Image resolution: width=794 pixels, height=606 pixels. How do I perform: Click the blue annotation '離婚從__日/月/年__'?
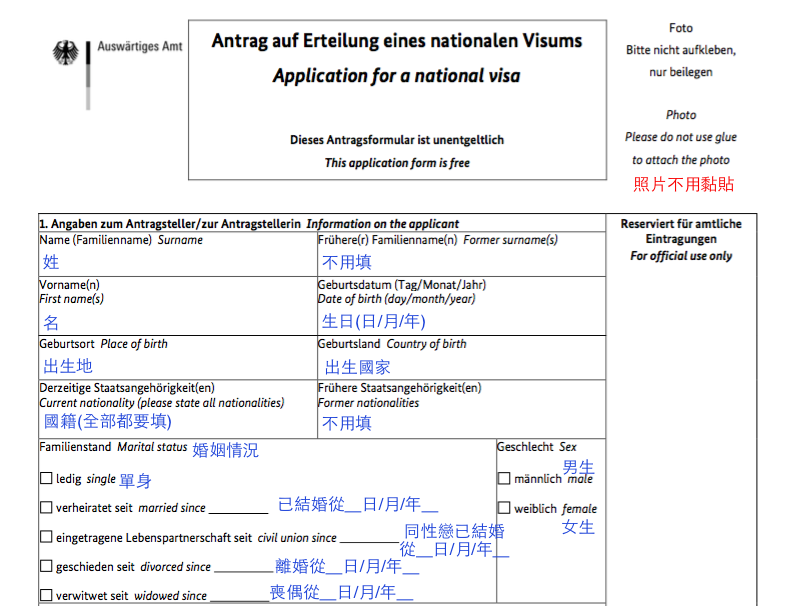347,566
